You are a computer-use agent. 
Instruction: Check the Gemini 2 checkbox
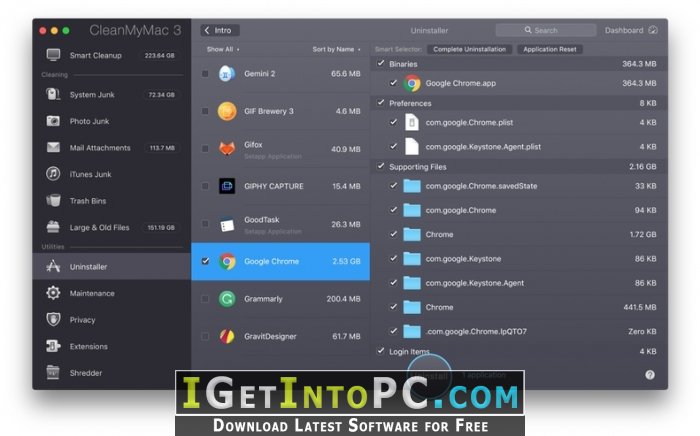(205, 74)
